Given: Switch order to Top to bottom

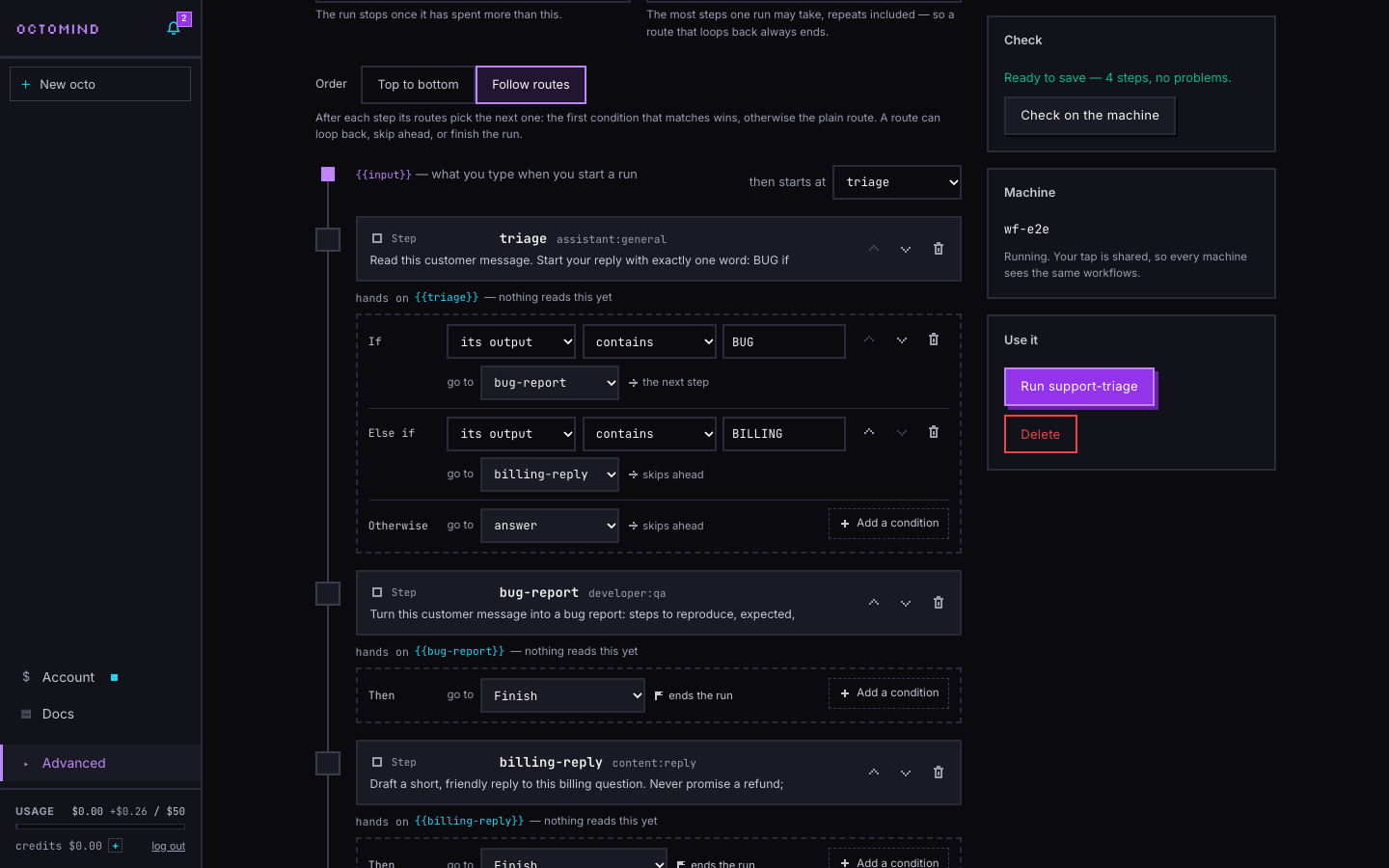Looking at the screenshot, I should click(419, 85).
